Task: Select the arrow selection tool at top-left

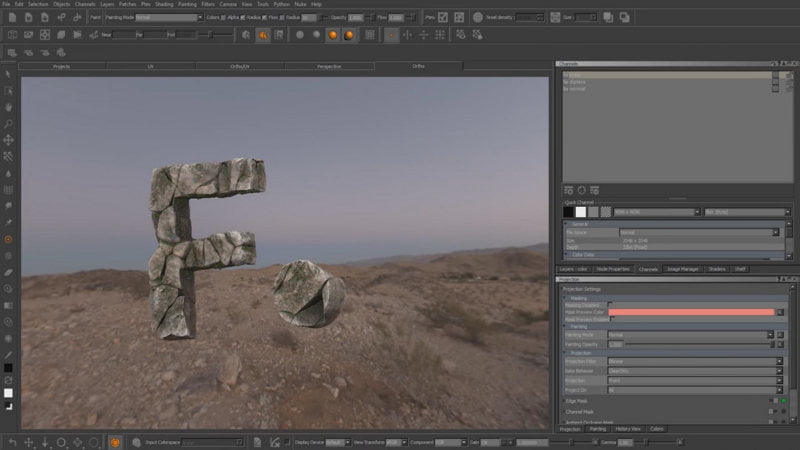Action: (9, 74)
